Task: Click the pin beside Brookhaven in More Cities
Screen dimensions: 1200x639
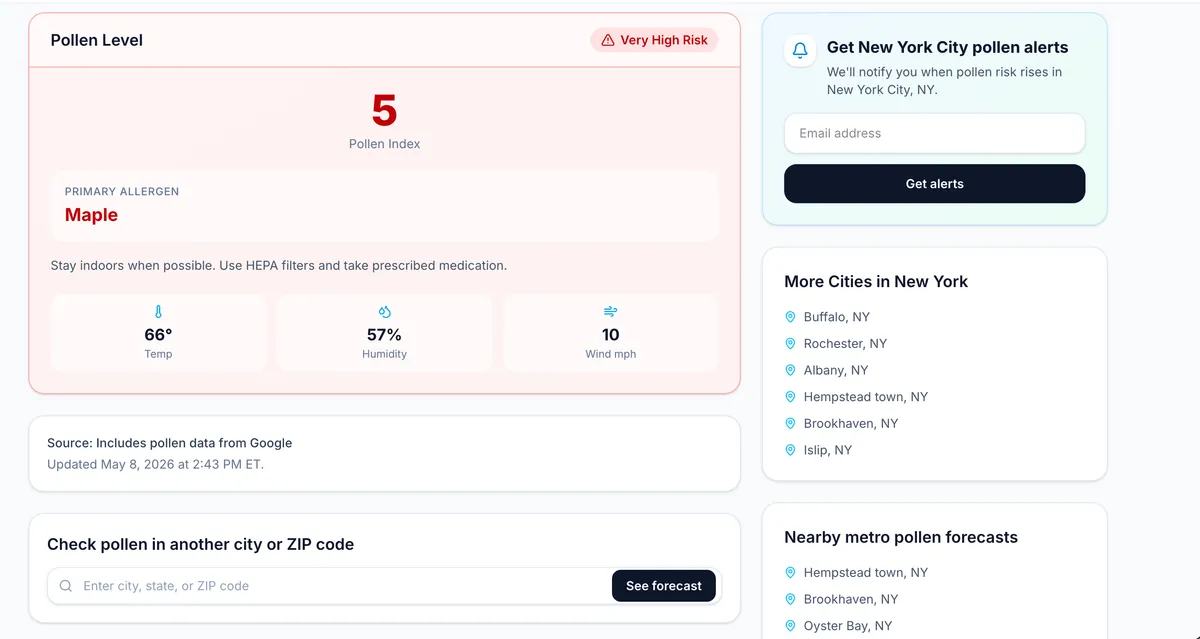Action: 790,423
